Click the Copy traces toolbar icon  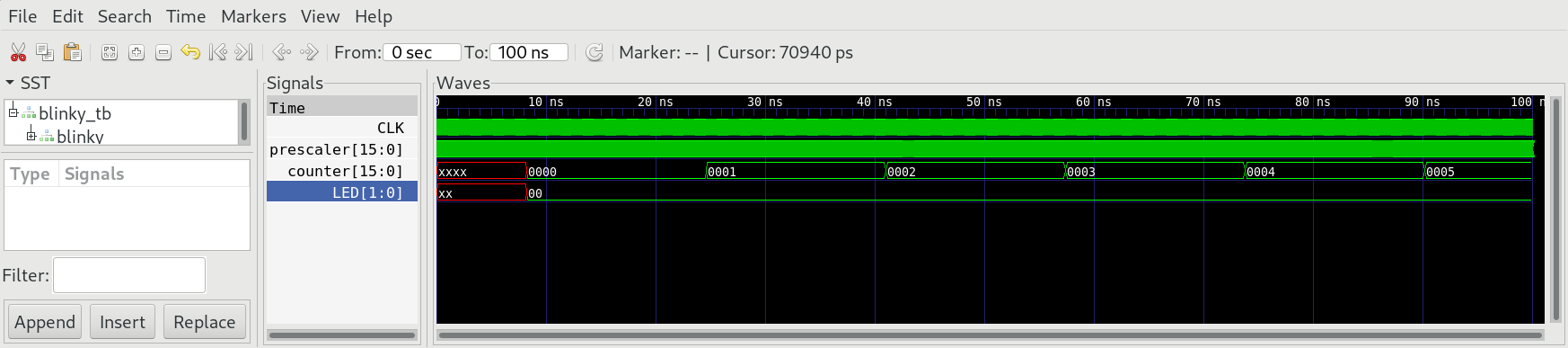pyautogui.click(x=45, y=52)
